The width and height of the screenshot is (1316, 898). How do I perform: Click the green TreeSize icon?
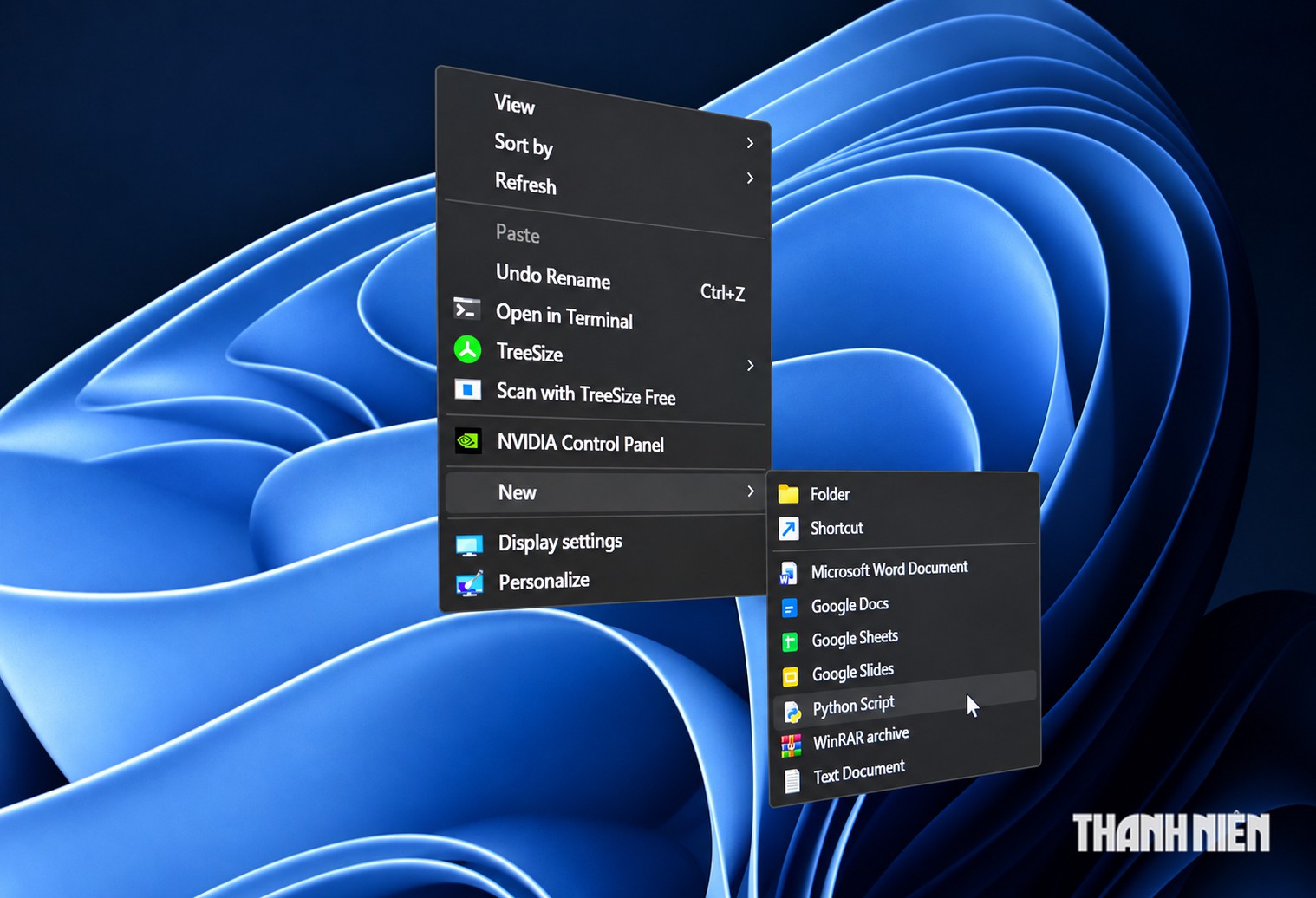468,349
